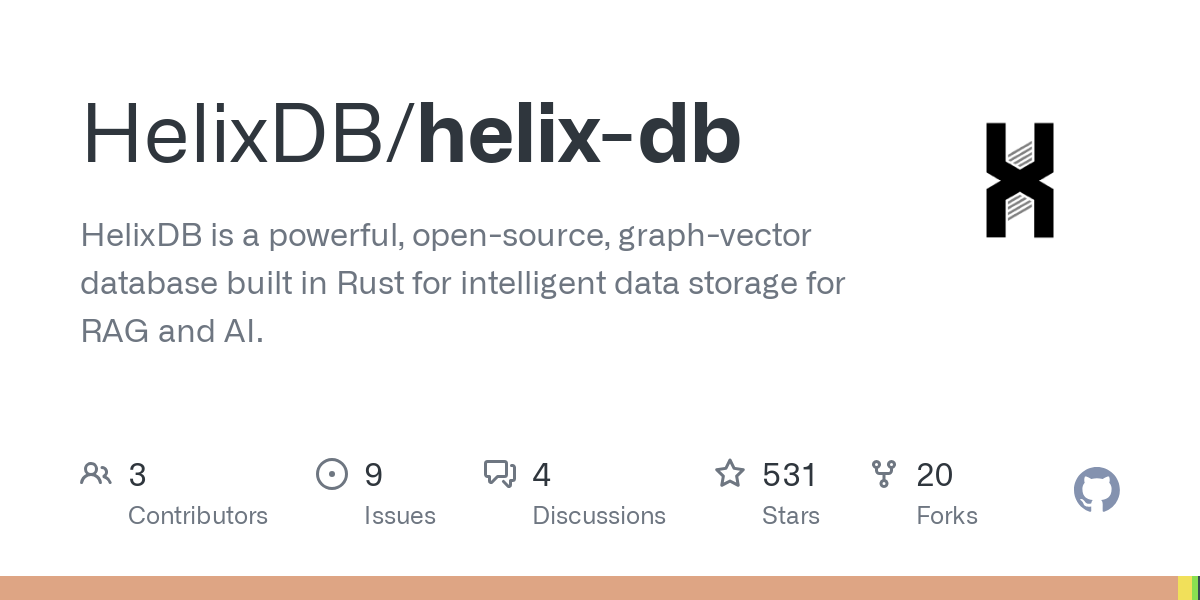Click the discussions speech bubble icon
Screen dimensions: 1200x600
click(x=500, y=474)
